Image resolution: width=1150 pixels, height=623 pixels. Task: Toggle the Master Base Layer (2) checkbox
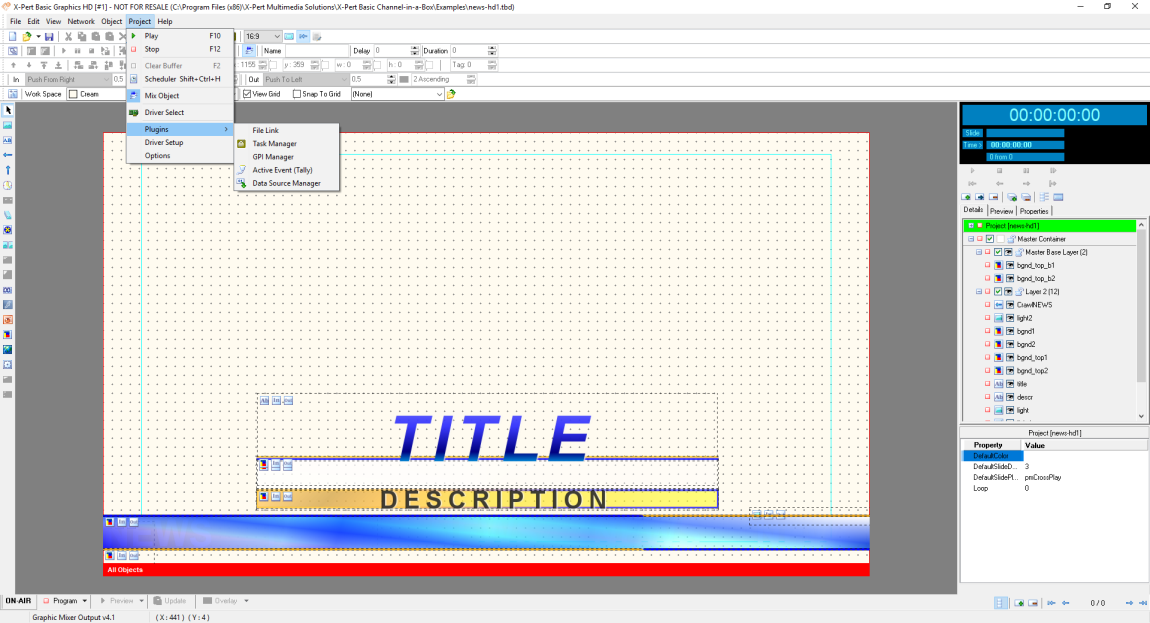[998, 252]
